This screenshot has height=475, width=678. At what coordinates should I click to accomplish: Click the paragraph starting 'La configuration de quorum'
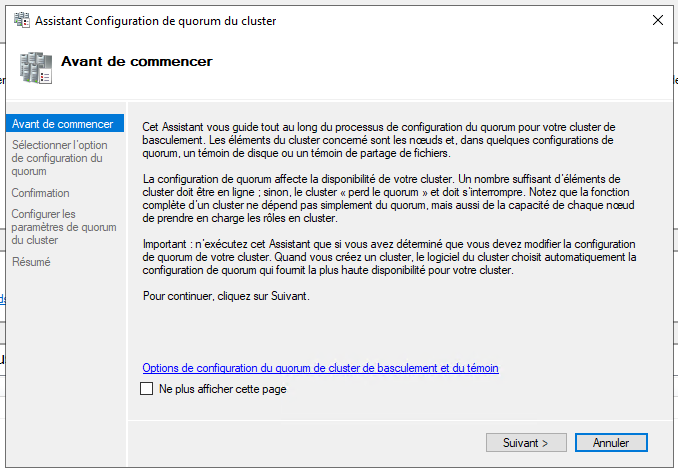click(389, 198)
